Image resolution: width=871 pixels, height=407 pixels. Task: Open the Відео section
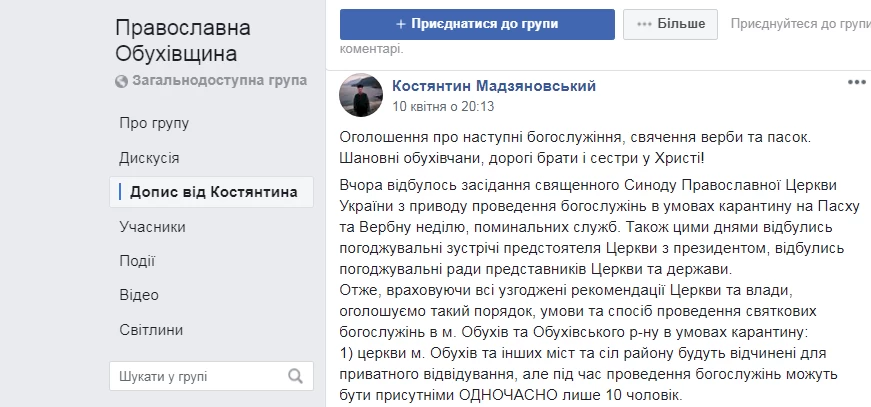[139, 295]
